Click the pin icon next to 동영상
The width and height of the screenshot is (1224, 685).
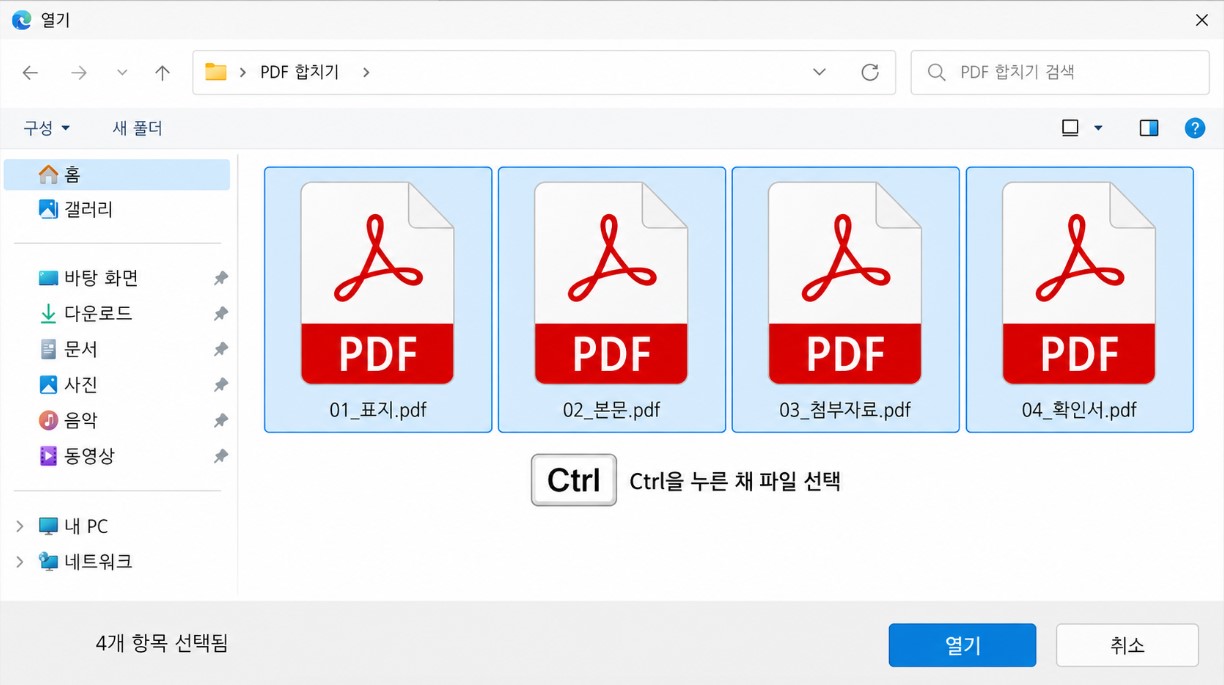tap(220, 456)
